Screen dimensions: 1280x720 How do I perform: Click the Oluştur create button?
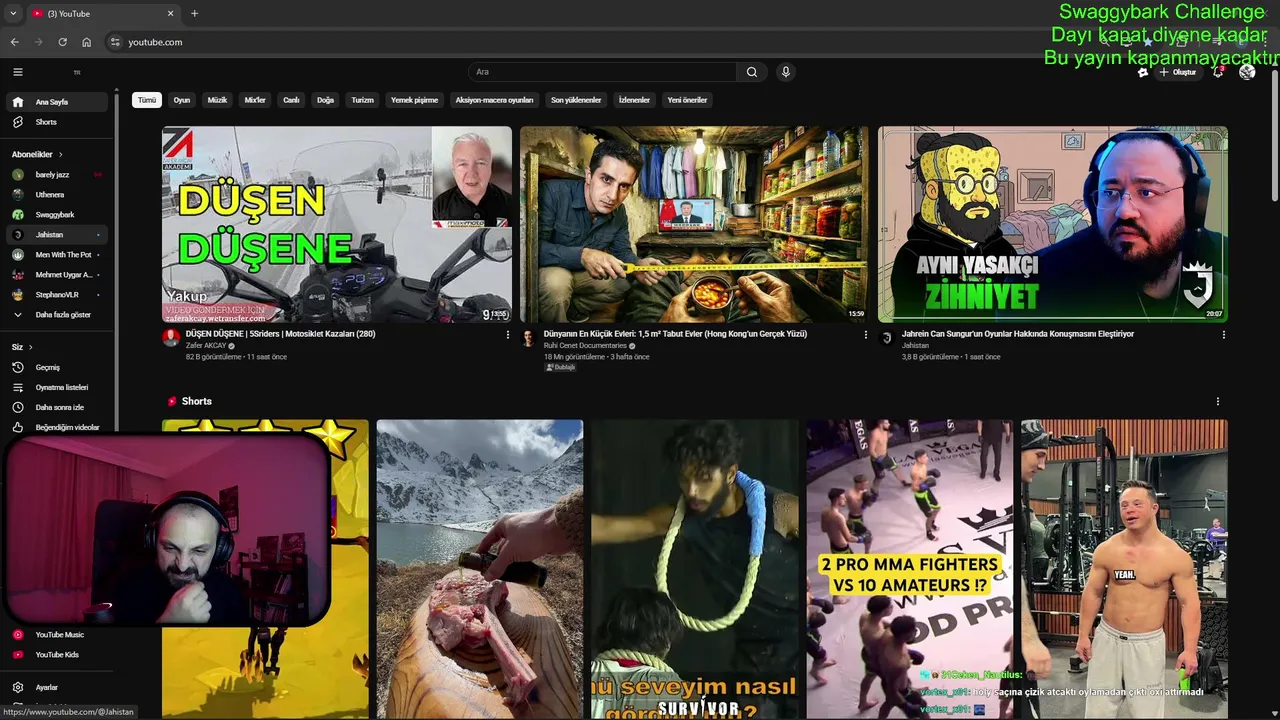1177,72
